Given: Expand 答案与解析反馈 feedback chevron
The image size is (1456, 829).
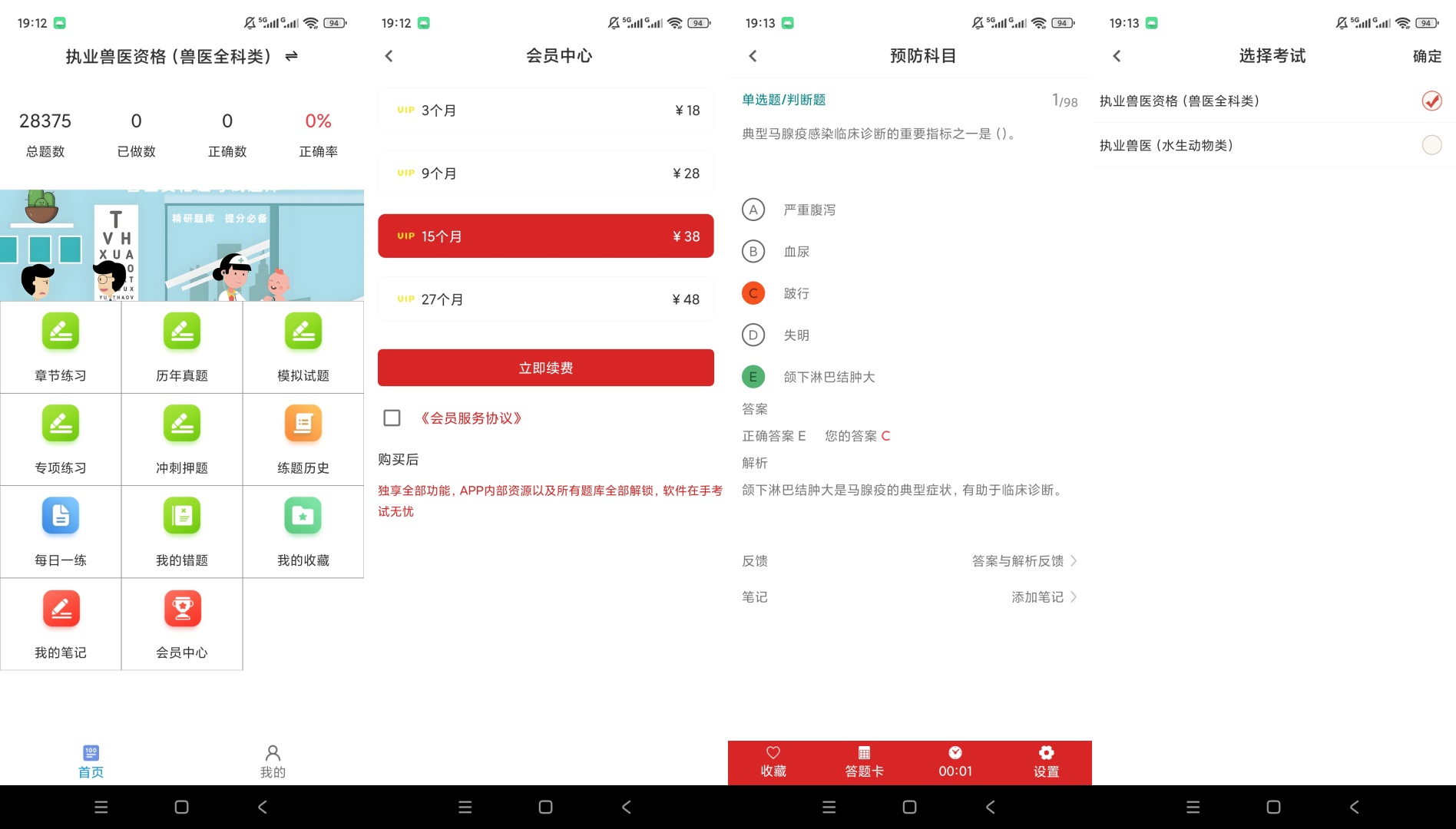Looking at the screenshot, I should pos(1074,561).
